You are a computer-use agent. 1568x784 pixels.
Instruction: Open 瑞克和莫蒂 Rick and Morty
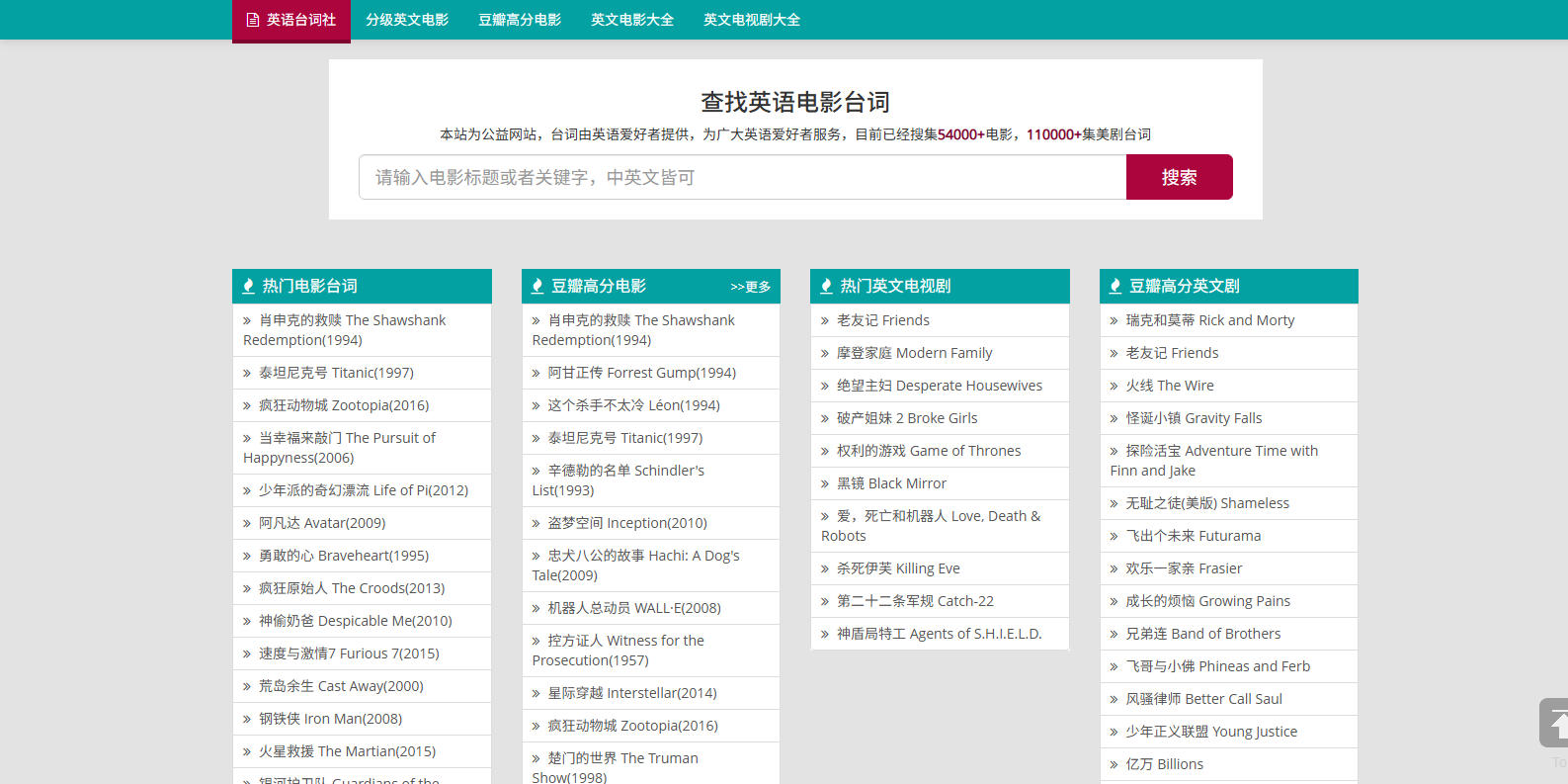(1210, 320)
